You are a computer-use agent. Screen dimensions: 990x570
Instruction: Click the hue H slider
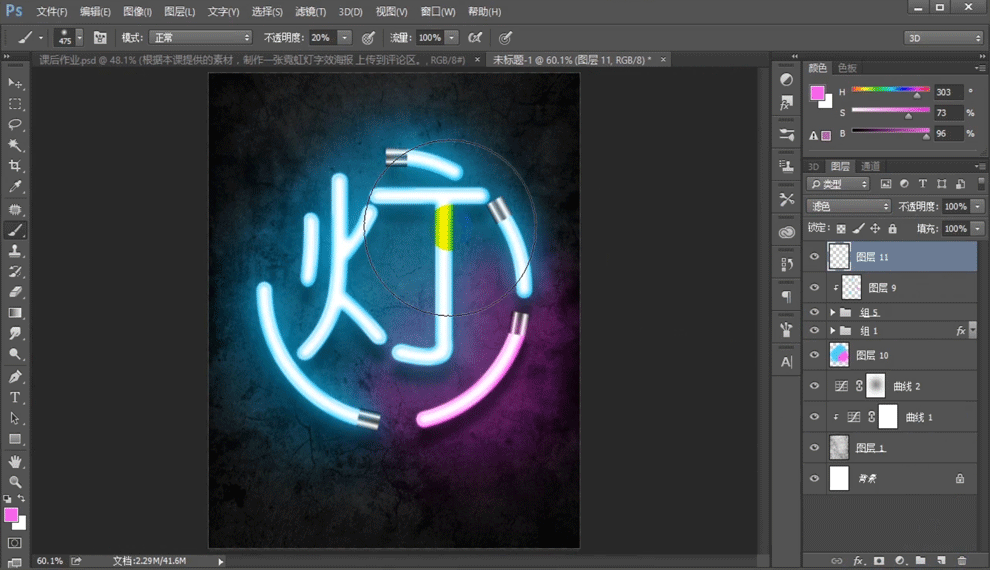point(890,90)
